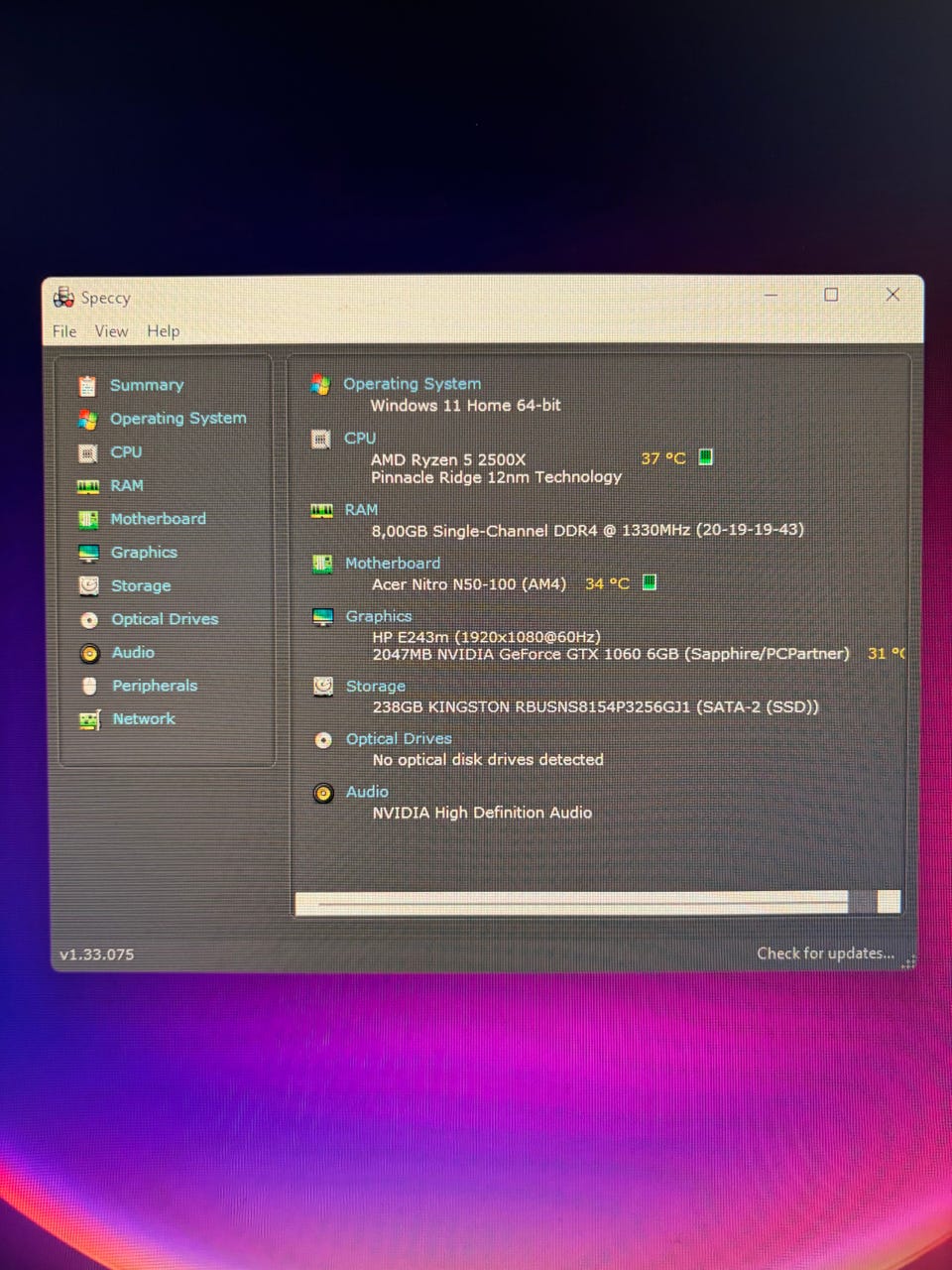Image resolution: width=952 pixels, height=1270 pixels.
Task: Click the Storage drive icon in sidebar
Action: click(x=89, y=586)
